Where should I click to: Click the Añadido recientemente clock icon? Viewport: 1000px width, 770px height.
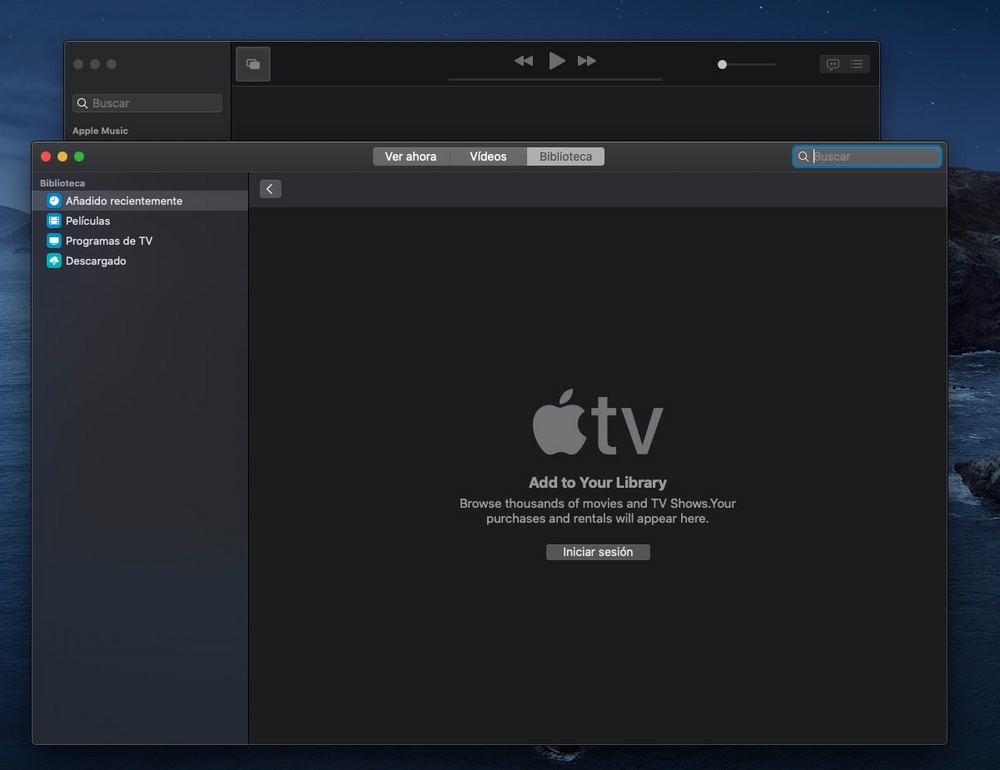[x=54, y=200]
